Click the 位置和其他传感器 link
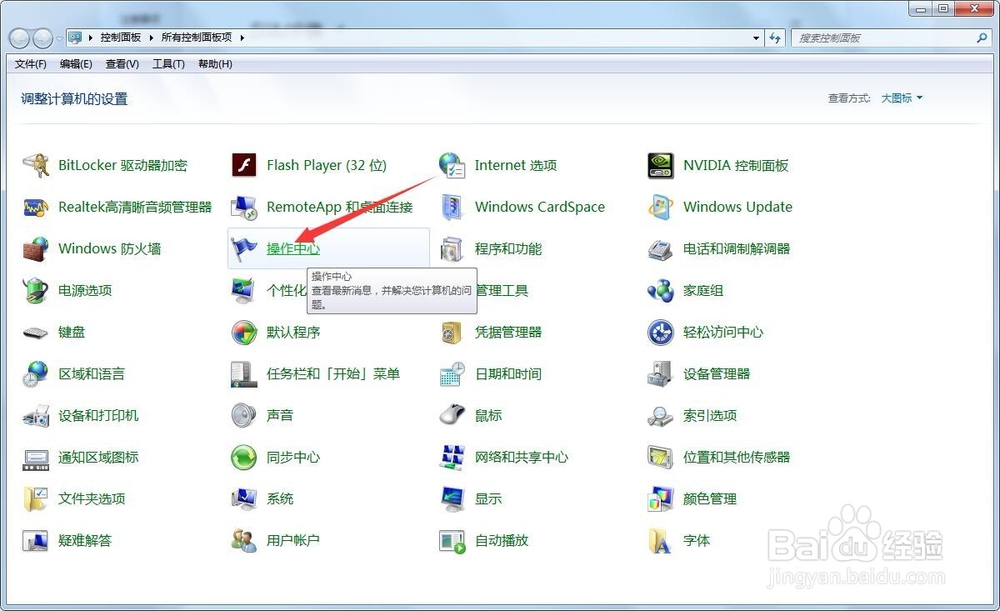Viewport: 1000px width, 611px height. point(737,457)
